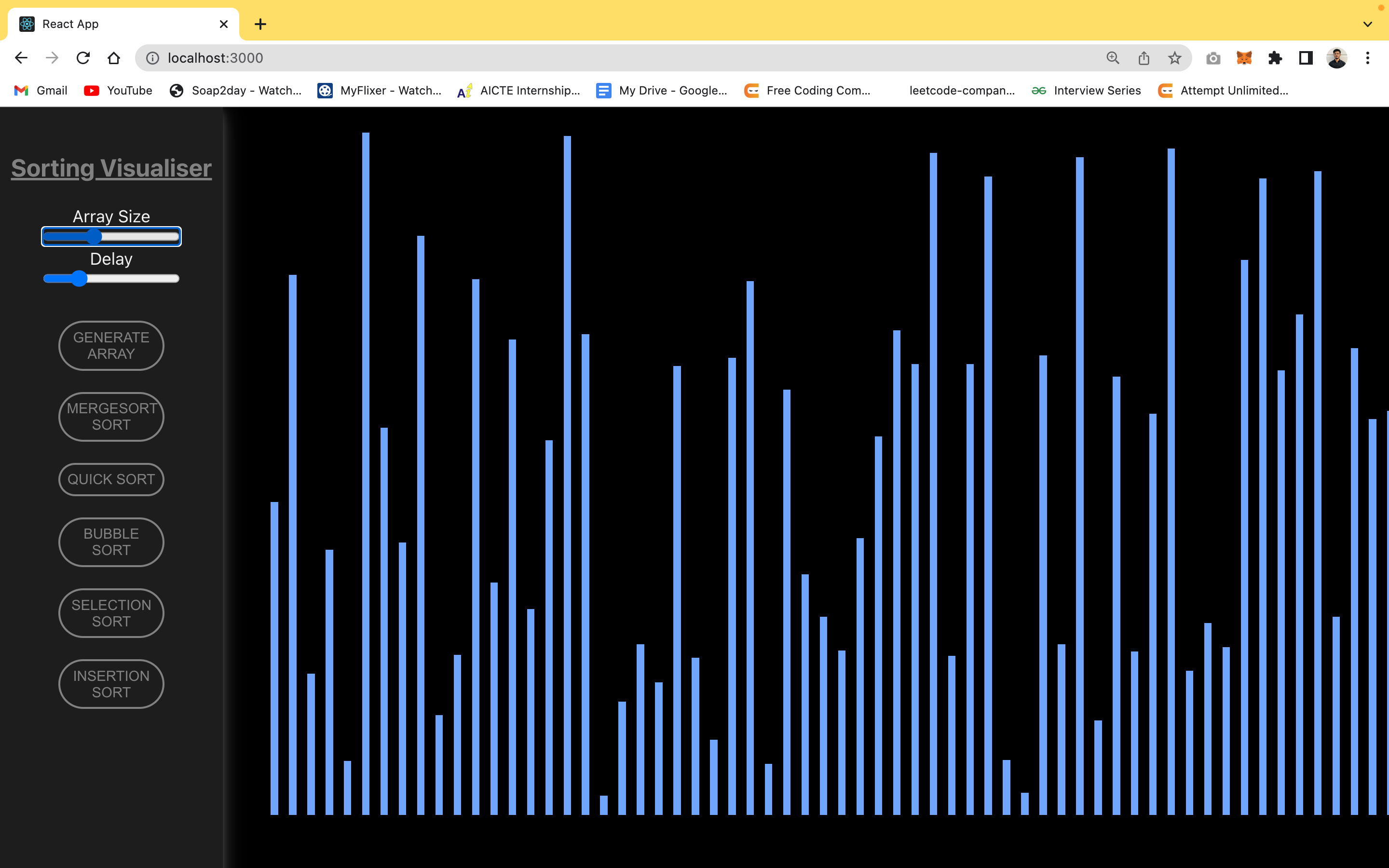Open the tab search chevron

[x=1367, y=24]
